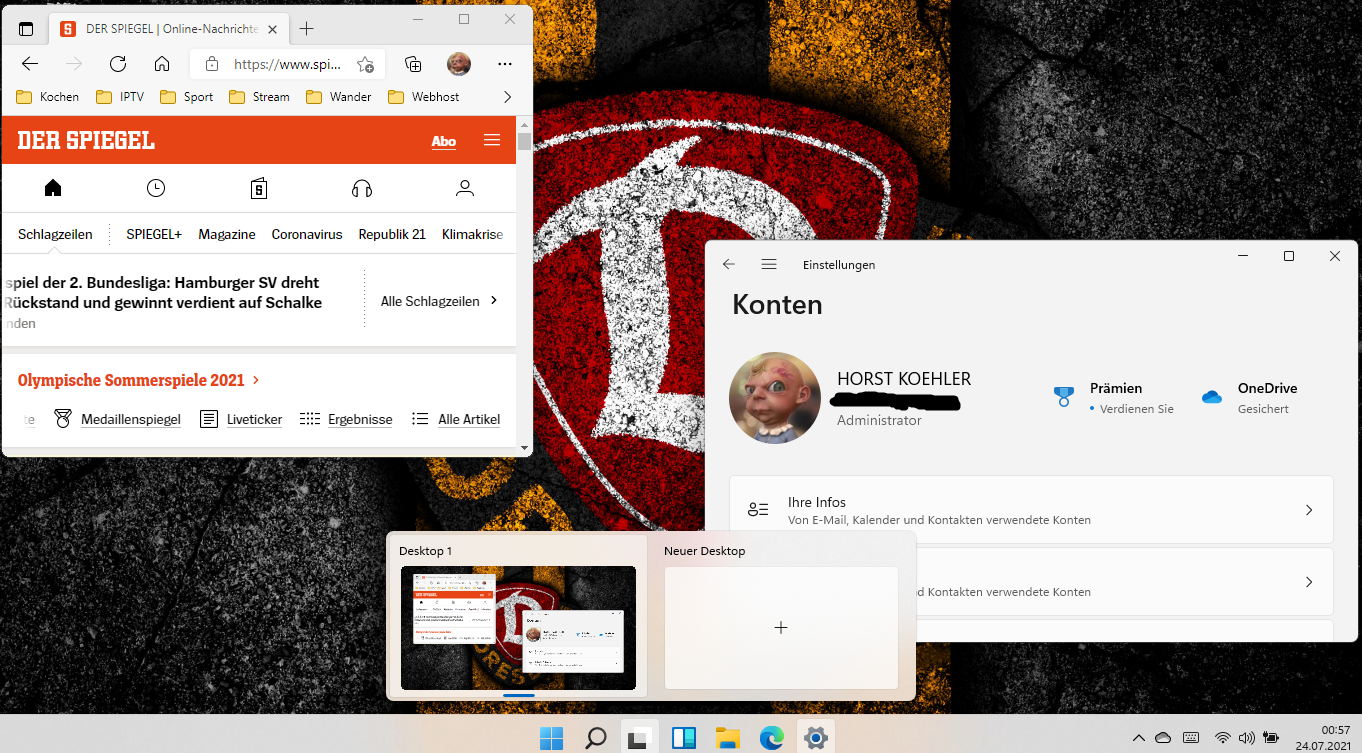
Task: Open Alle Artikel link
Action: click(x=456, y=419)
